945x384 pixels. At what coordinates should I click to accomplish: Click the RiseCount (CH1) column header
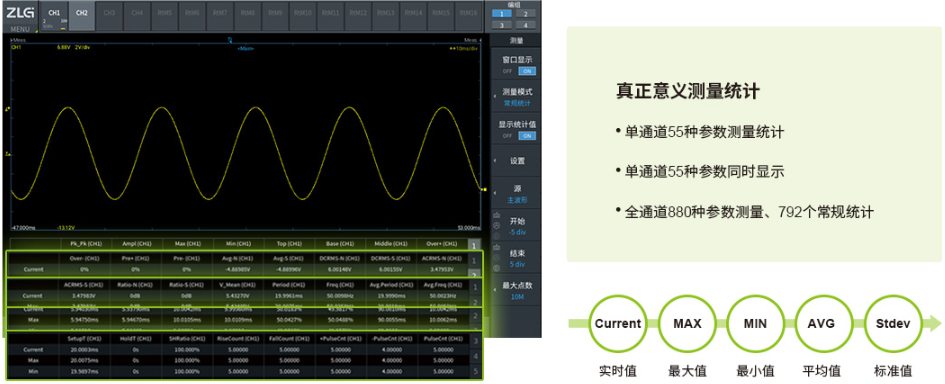pos(238,339)
